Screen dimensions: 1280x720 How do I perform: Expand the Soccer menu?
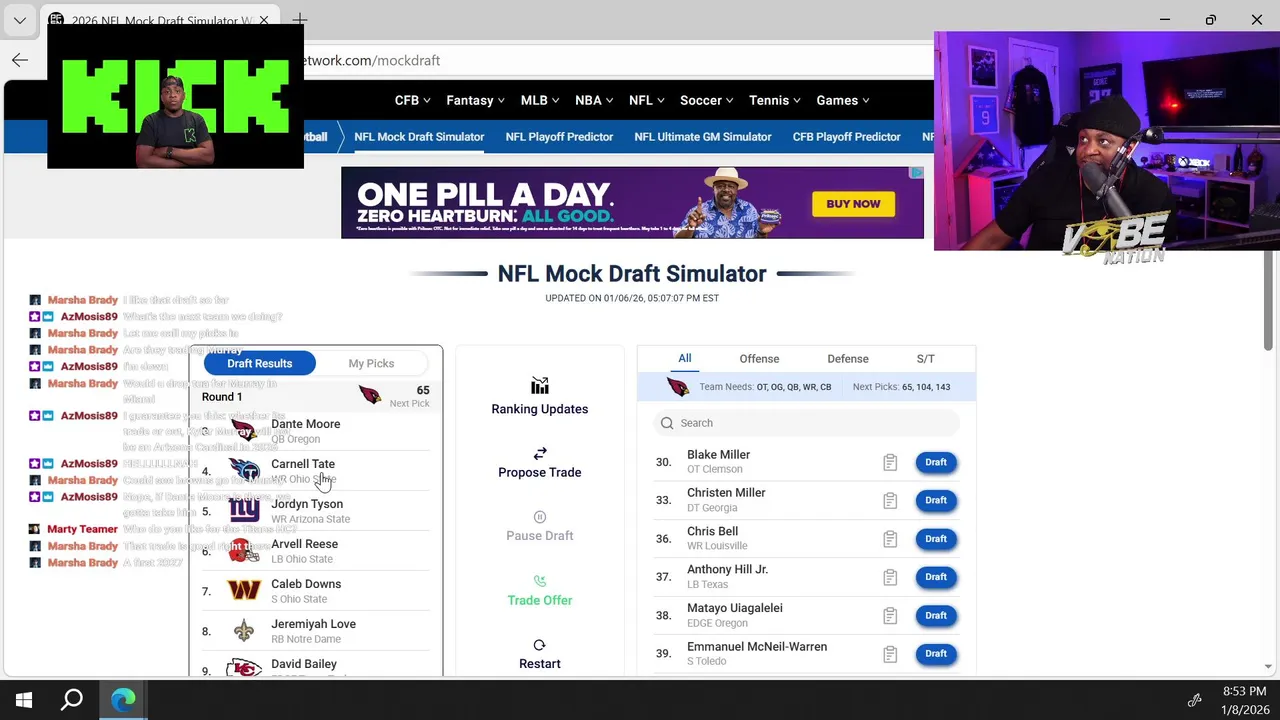[707, 100]
